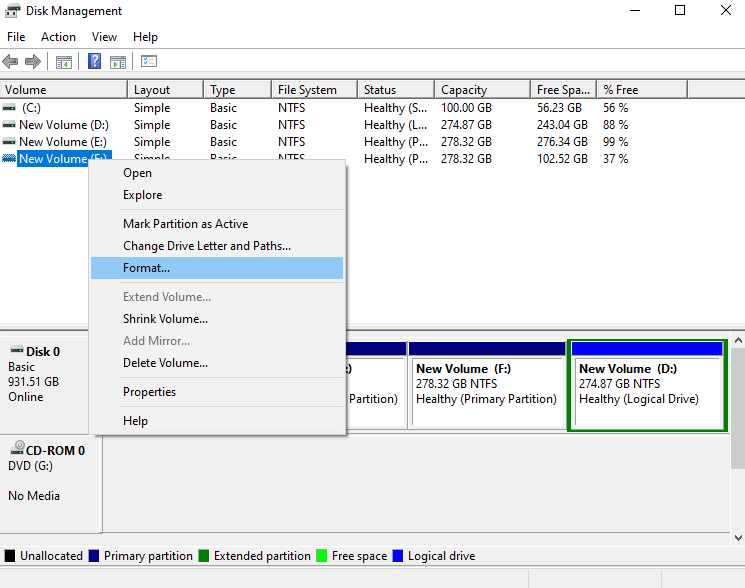Click the drive icon beside New Volume (E:)

[9, 142]
